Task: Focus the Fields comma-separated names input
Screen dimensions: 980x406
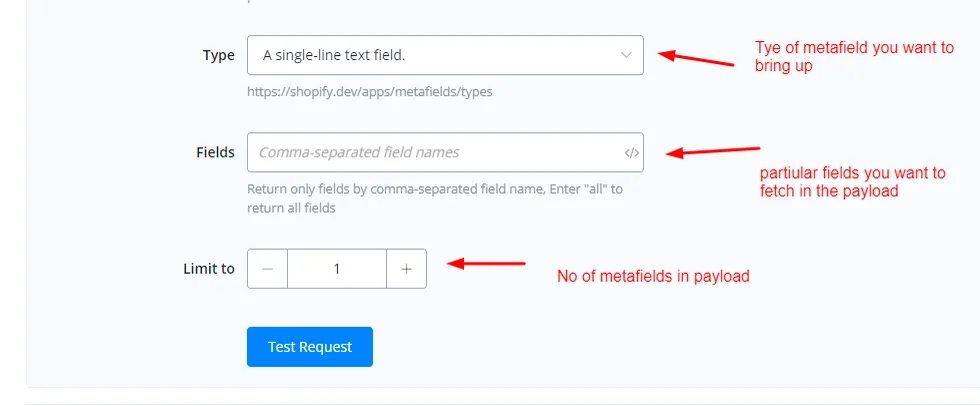Action: tap(445, 152)
